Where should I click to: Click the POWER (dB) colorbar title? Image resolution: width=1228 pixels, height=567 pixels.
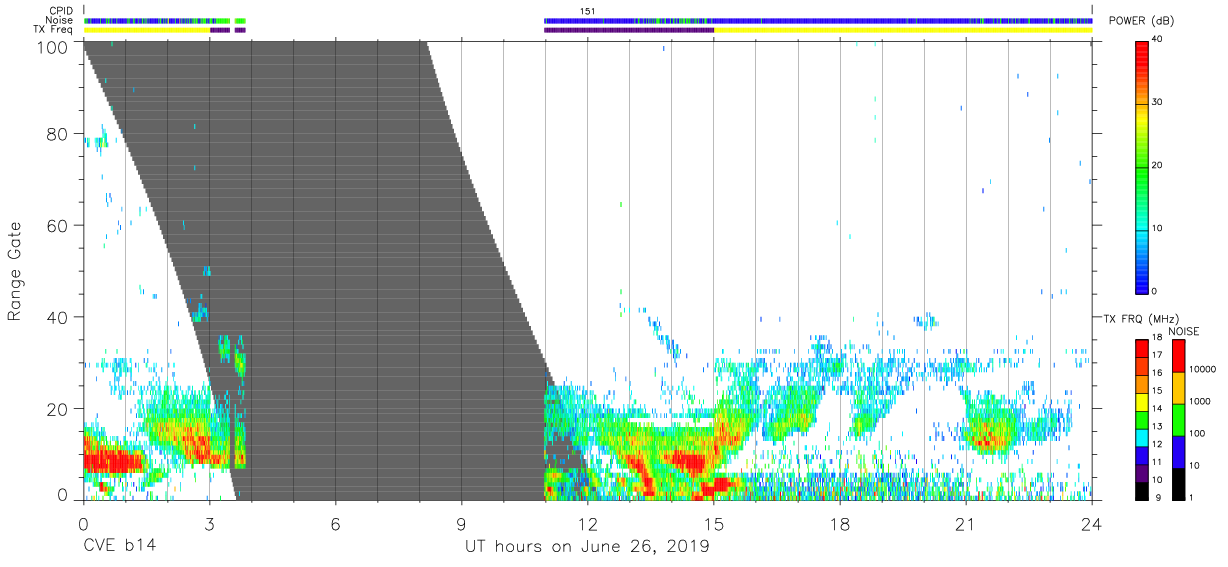1144,21
